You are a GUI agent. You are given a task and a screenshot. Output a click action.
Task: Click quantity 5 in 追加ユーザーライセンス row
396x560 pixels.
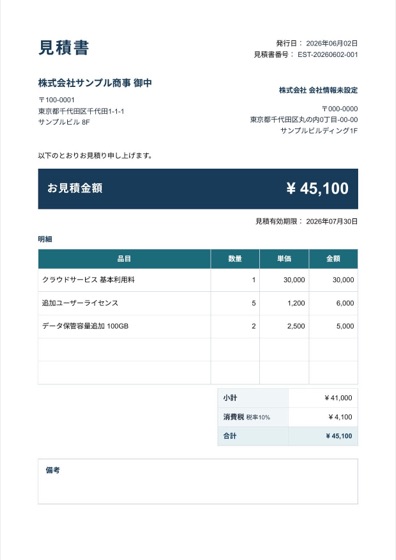pyautogui.click(x=254, y=303)
